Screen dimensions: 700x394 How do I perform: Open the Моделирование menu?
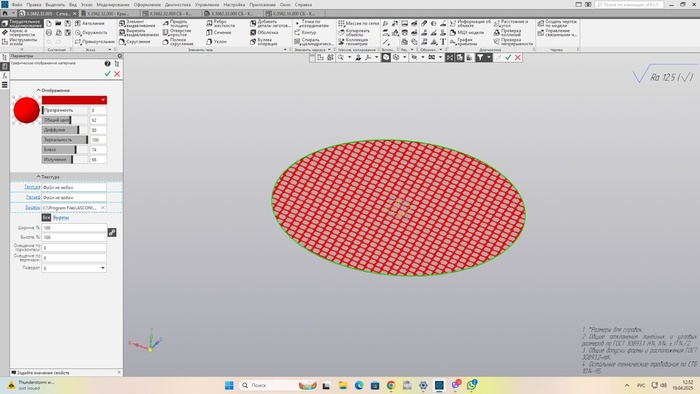tap(113, 4)
